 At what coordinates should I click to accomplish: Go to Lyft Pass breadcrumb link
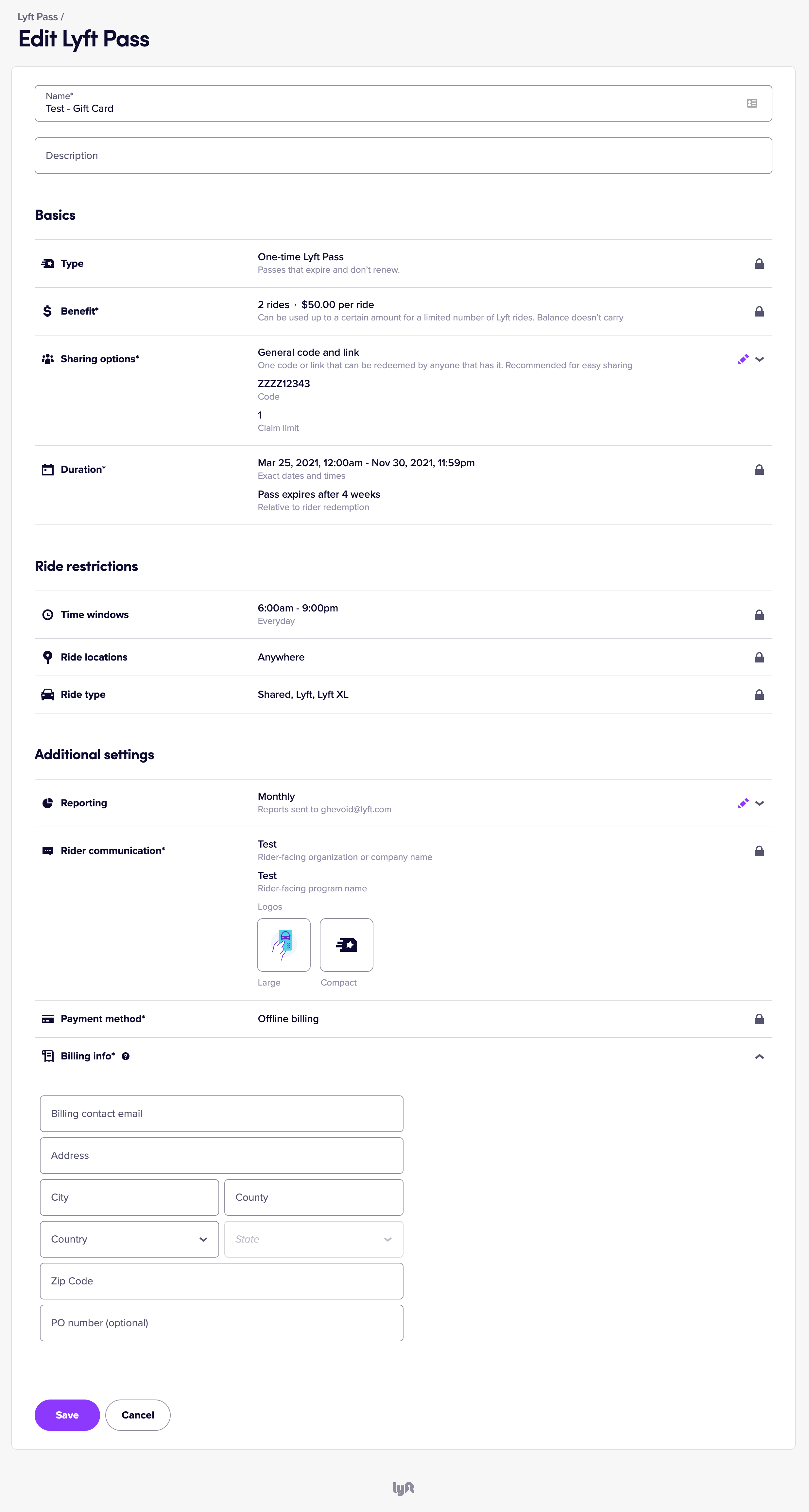click(x=38, y=17)
